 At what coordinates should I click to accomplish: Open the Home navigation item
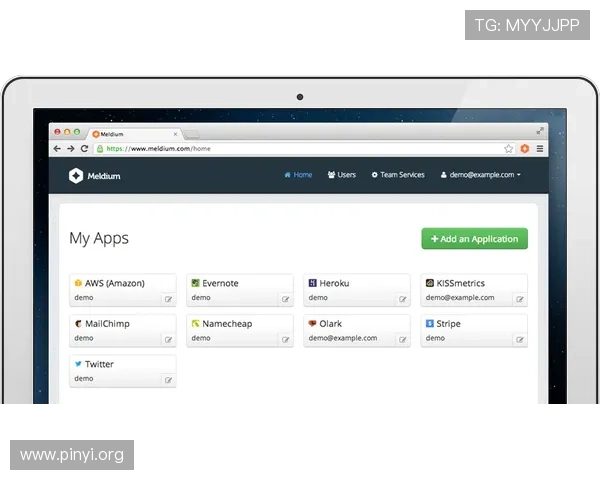coord(298,175)
